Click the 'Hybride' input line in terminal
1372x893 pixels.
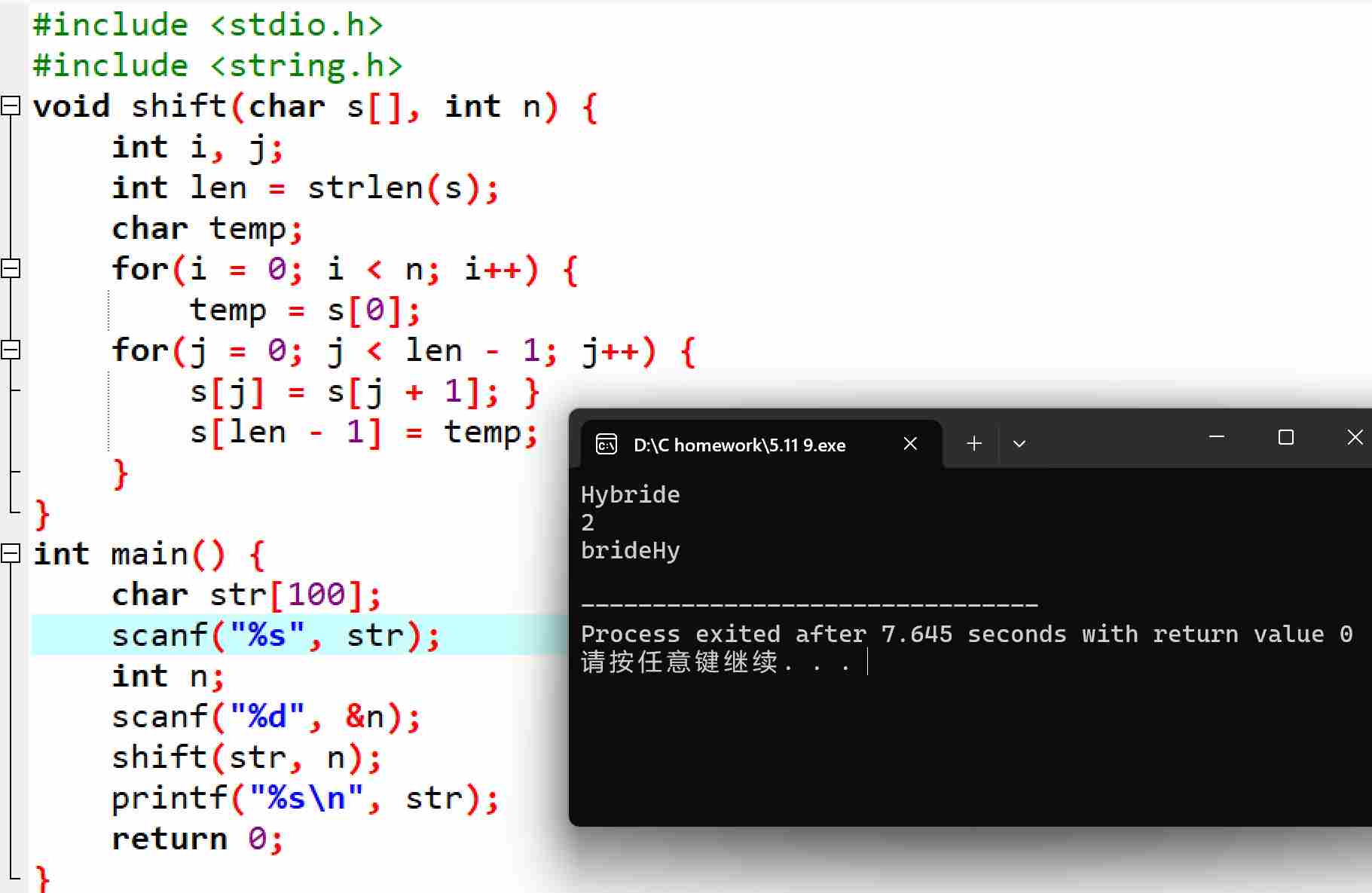pos(631,495)
